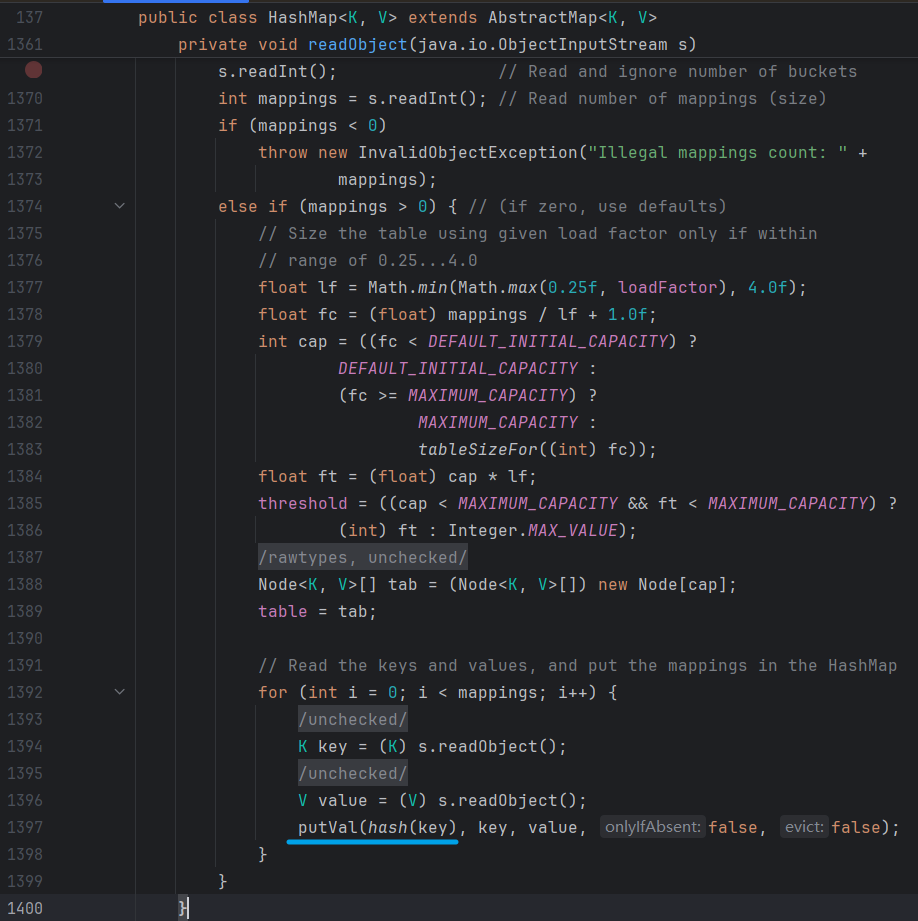This screenshot has height=921, width=918.
Task: Click DEFAULT_INITIAL_CAPACITY on line 1380
Action: coord(458,368)
